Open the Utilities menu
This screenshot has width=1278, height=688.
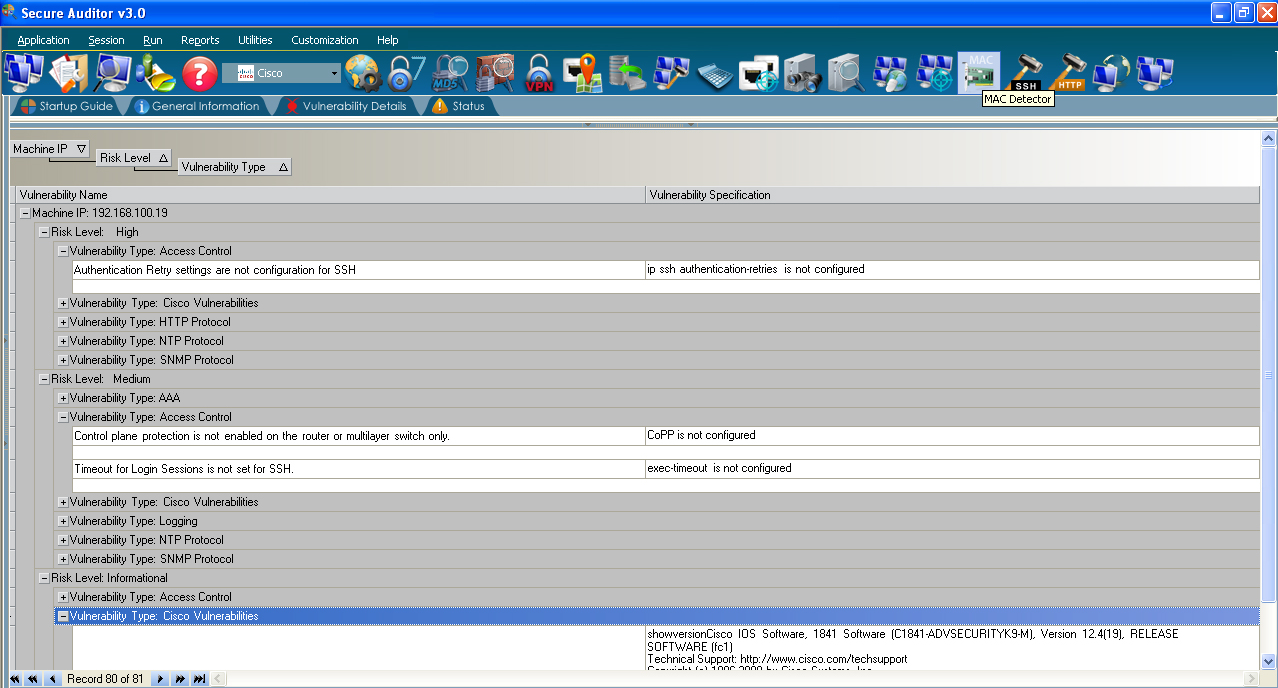click(x=255, y=40)
